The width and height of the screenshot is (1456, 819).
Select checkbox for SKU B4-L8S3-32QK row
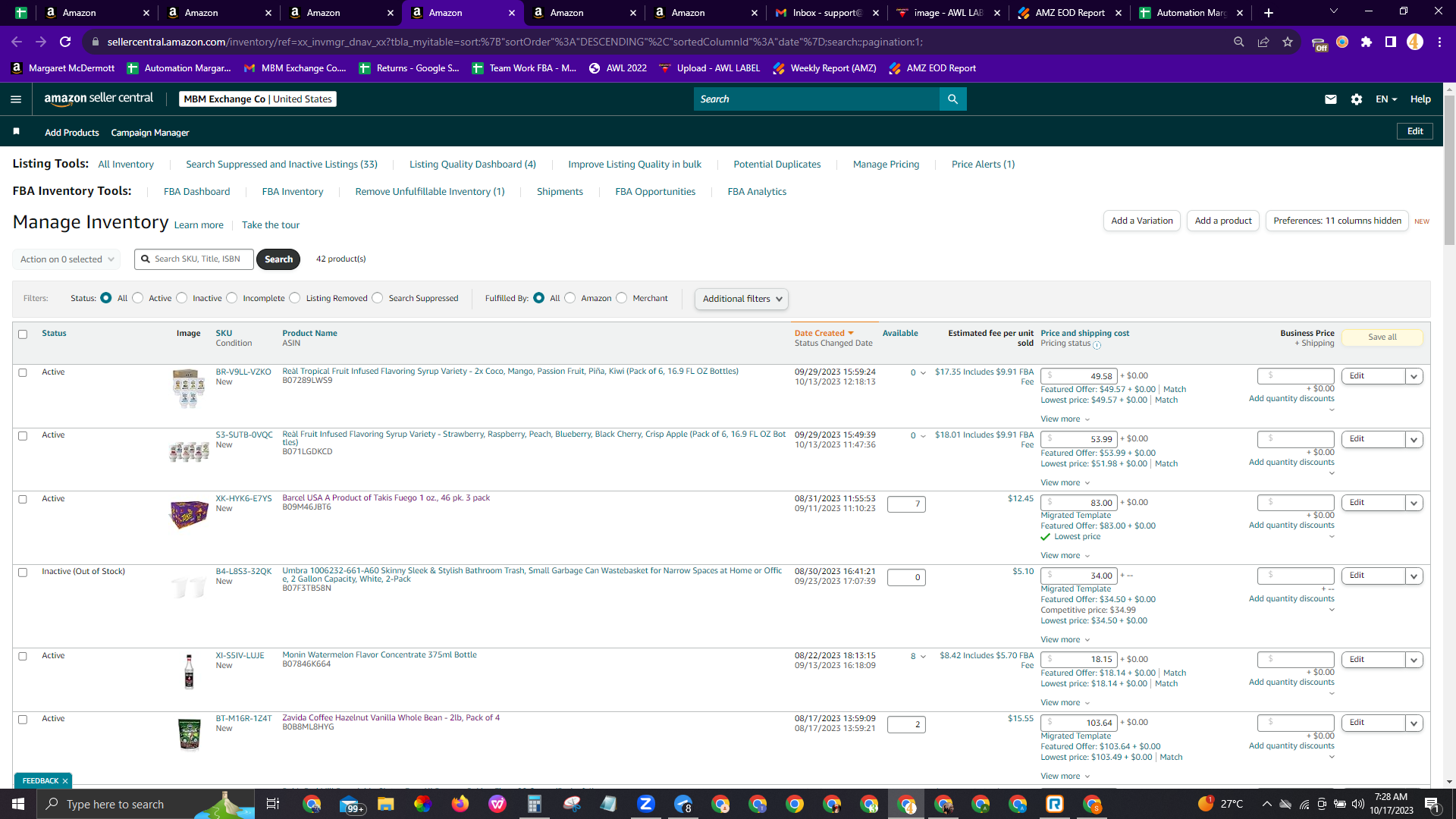23,573
